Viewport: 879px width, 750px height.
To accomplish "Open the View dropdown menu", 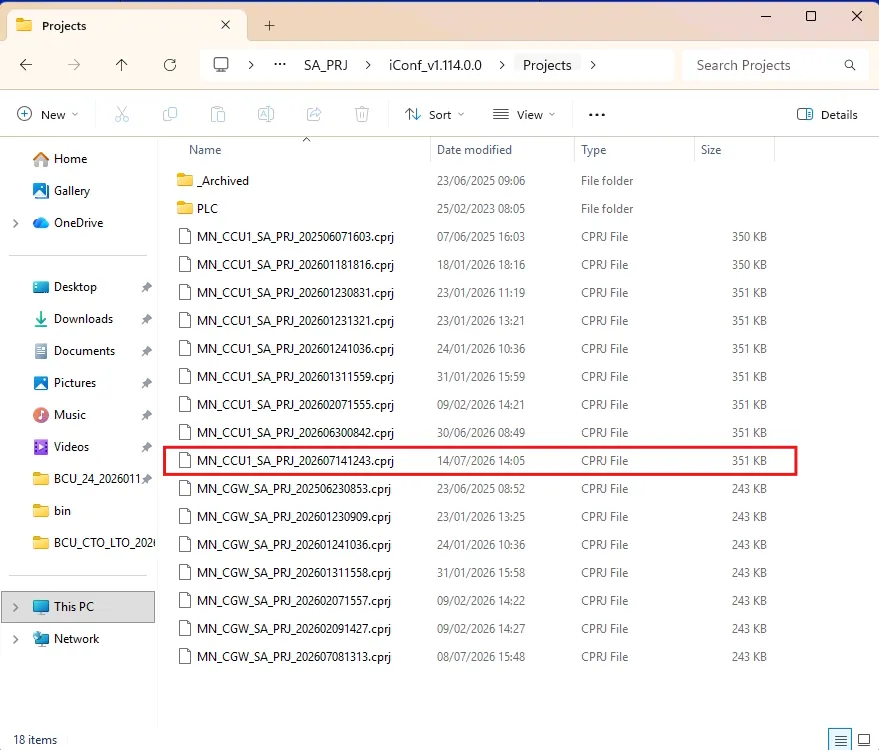I will [x=524, y=114].
